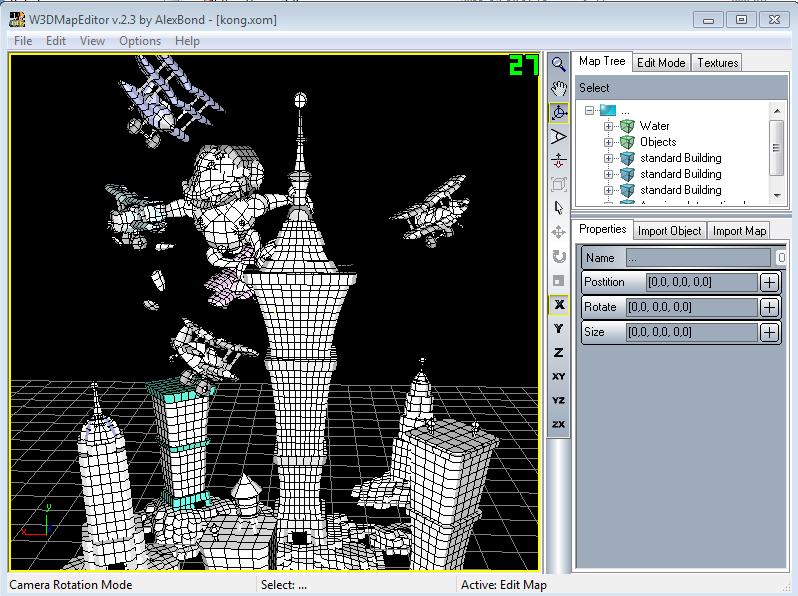Screen dimensions: 798x596
Task: Open the Options menu
Action: coord(140,41)
